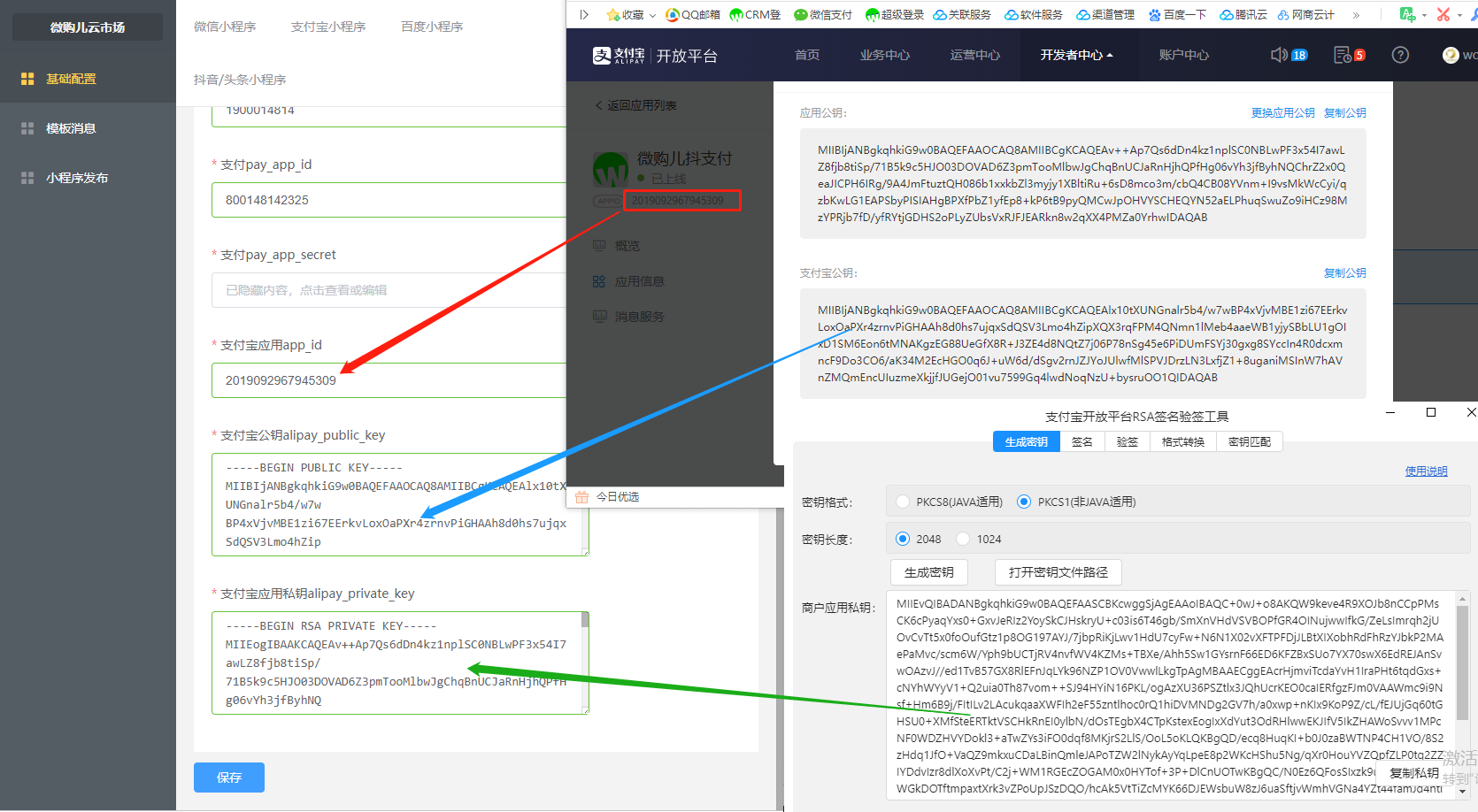The width and height of the screenshot is (1478, 812).
Task: Click the user avatar in Alipay header
Action: click(1451, 55)
